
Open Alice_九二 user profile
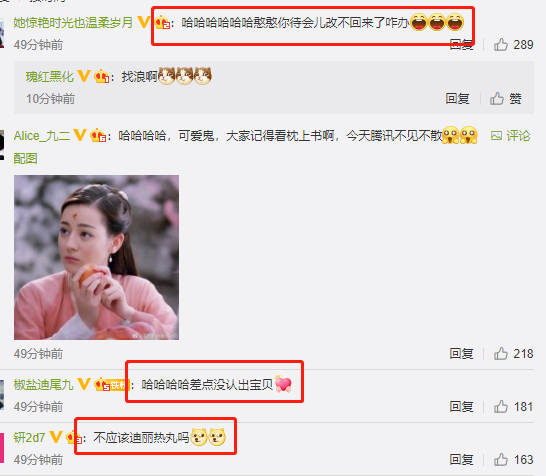point(42,136)
